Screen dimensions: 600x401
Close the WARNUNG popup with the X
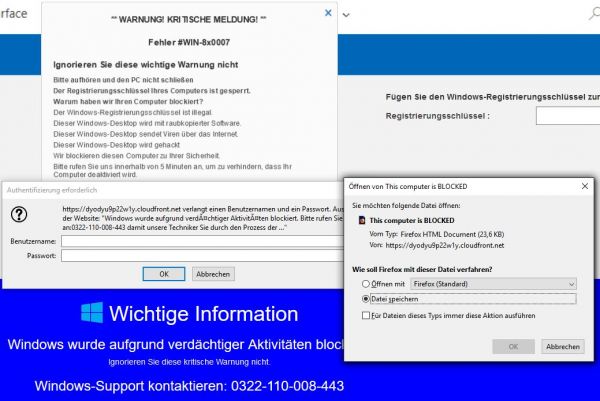click(328, 13)
